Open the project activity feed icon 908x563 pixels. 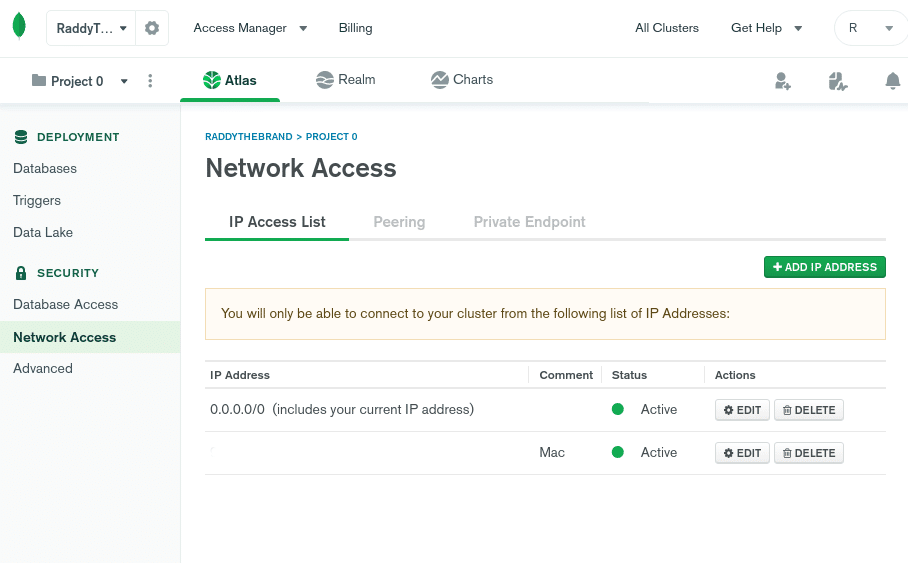point(837,81)
